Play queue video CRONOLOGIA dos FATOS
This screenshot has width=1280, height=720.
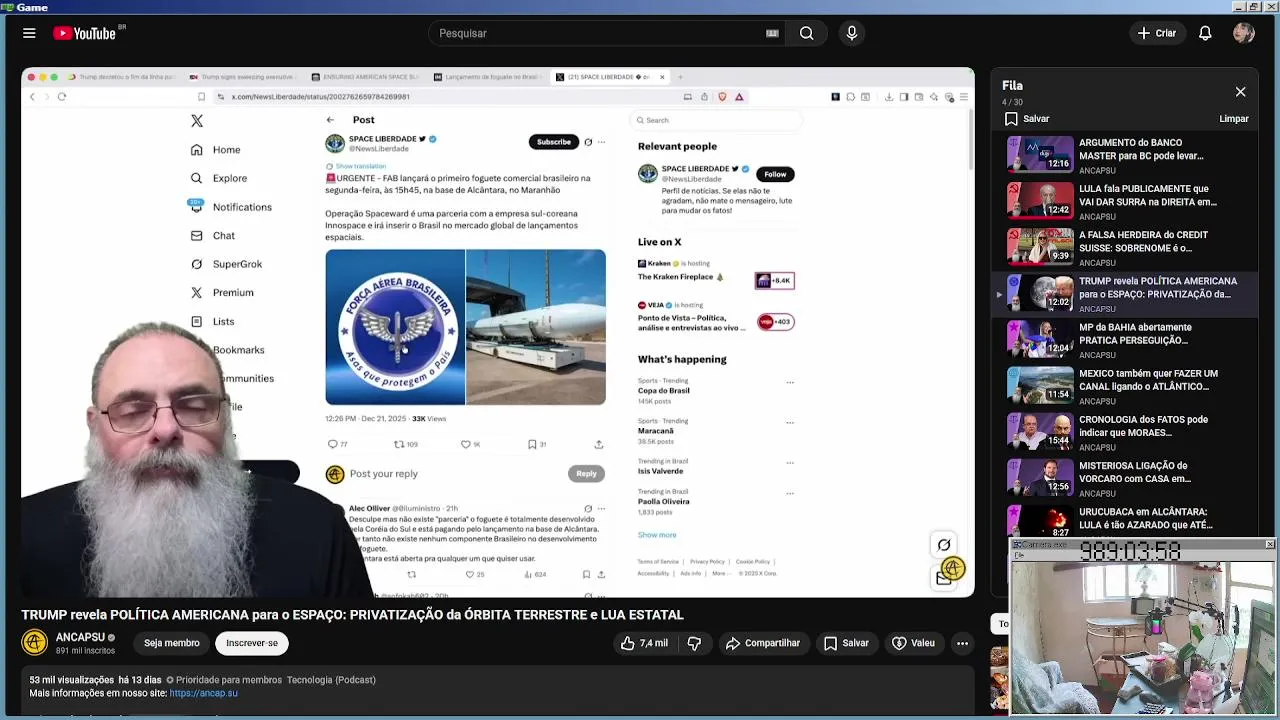click(1127, 432)
